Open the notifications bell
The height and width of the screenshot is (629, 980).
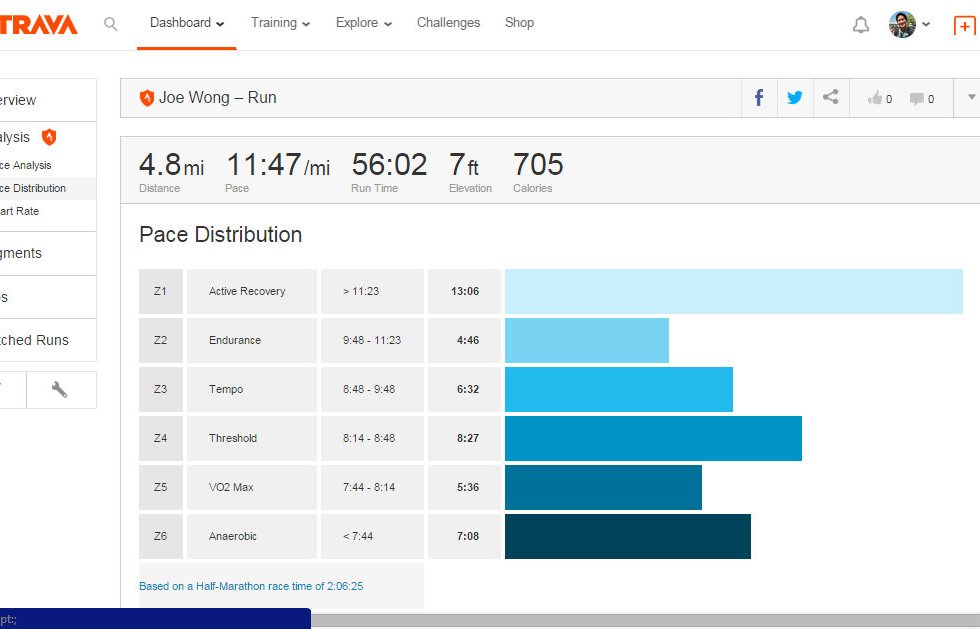click(x=860, y=25)
